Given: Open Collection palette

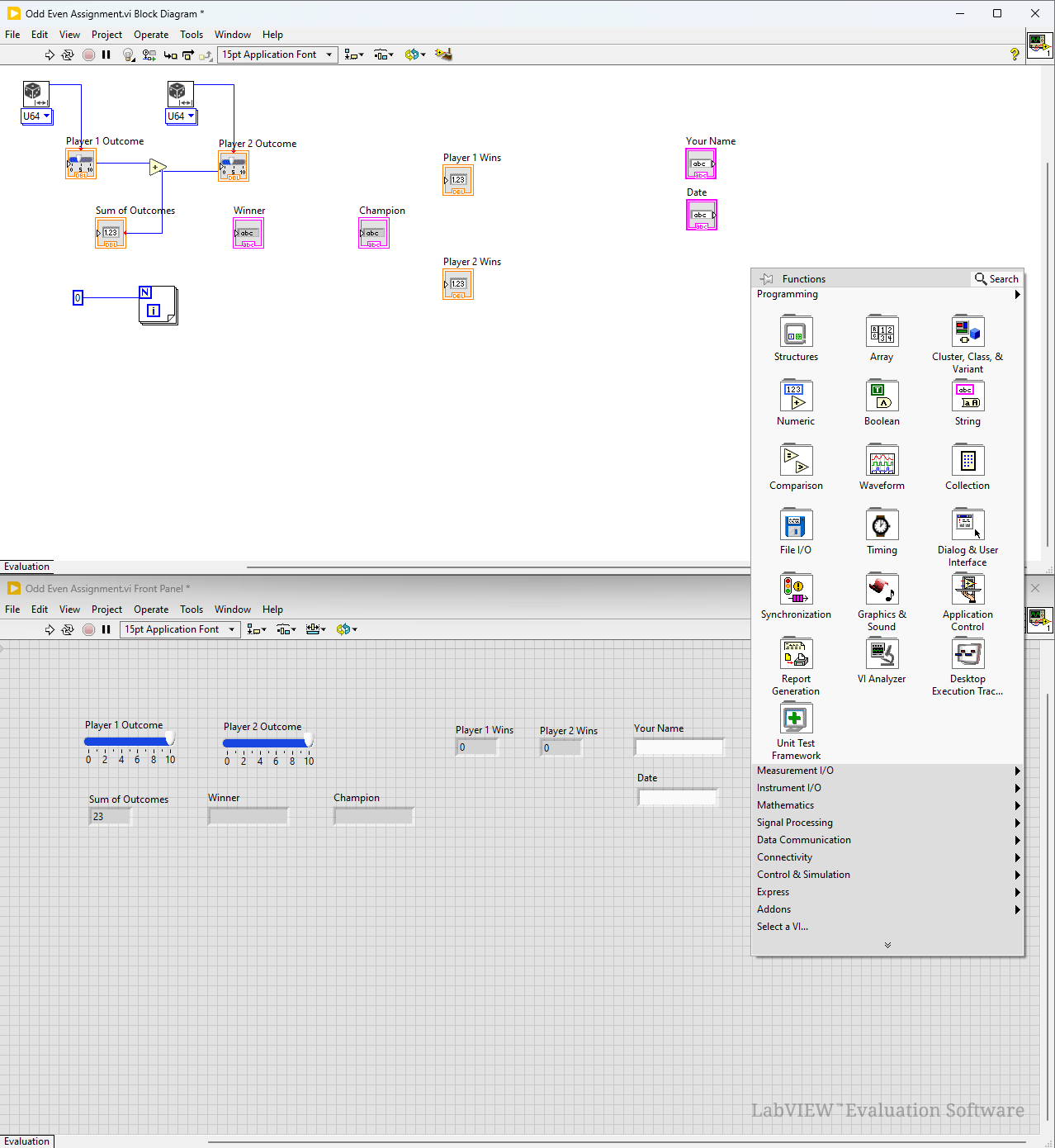Looking at the screenshot, I should 967,467.
